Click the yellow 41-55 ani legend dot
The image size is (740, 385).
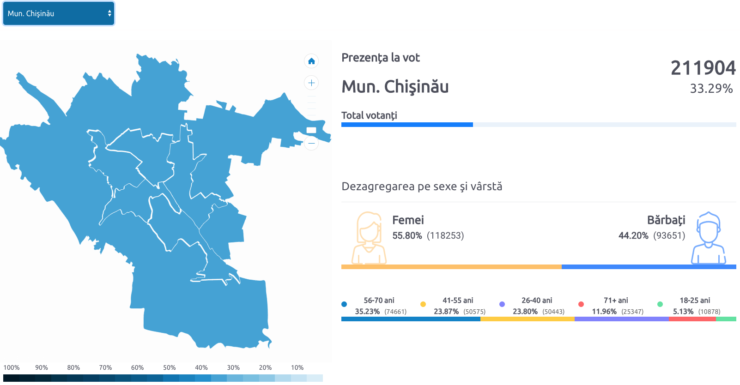point(423,304)
